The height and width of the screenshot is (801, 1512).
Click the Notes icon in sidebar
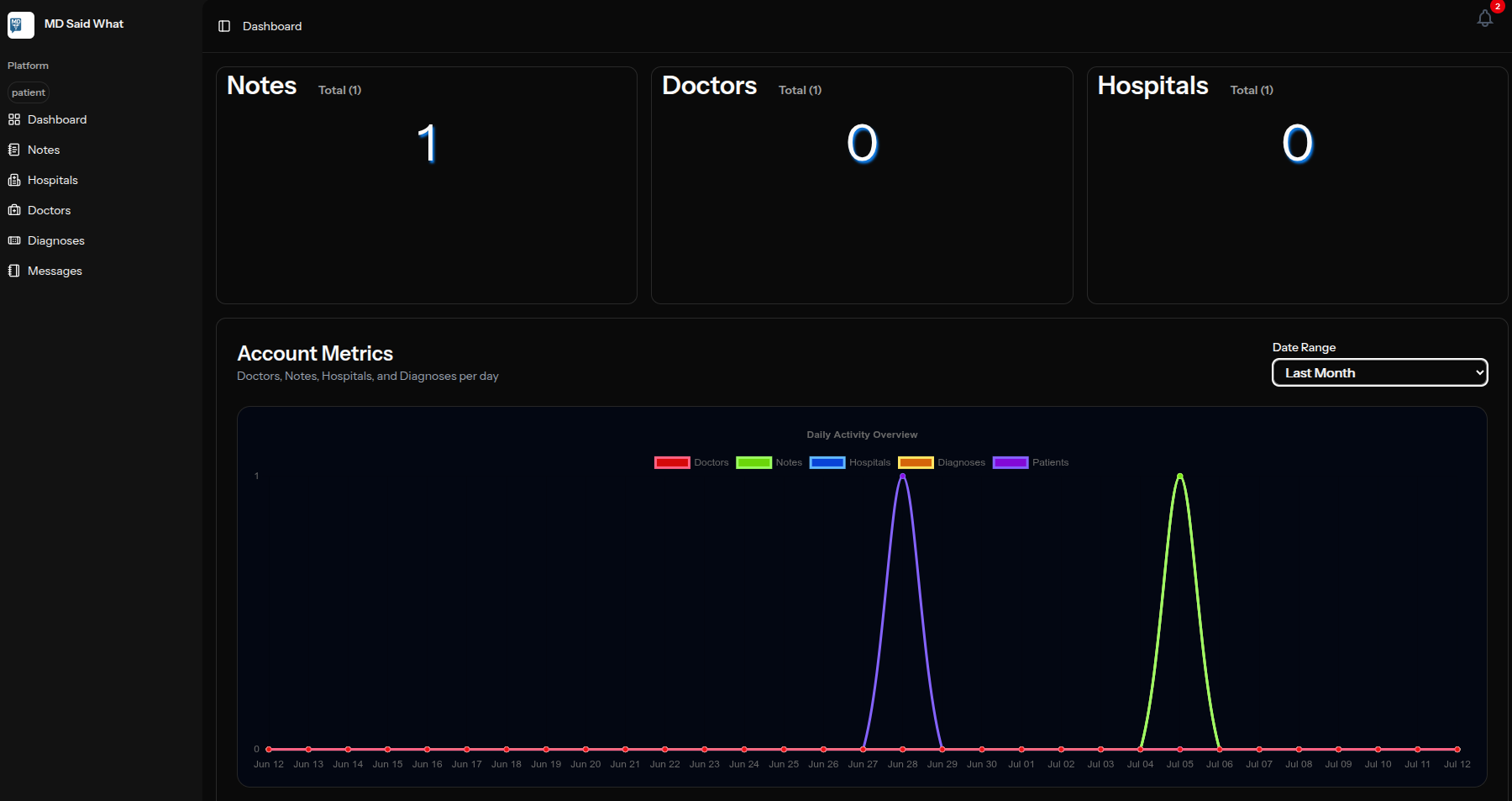pos(14,150)
